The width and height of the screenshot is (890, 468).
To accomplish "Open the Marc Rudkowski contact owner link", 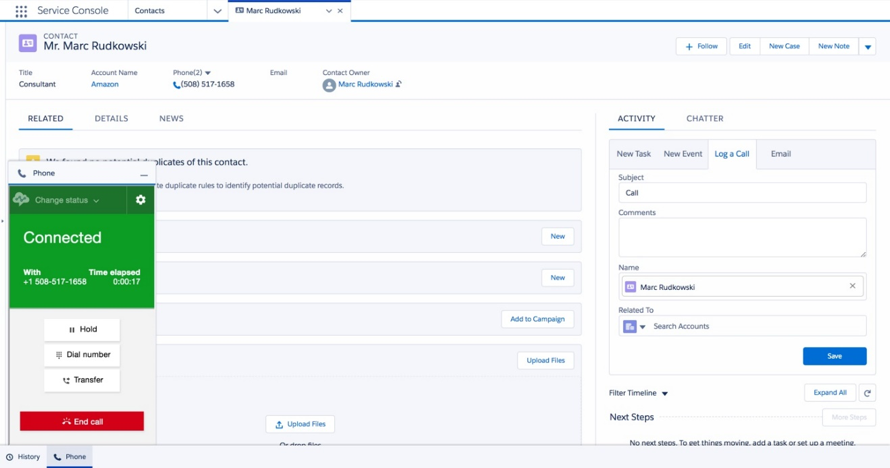I will [x=366, y=84].
